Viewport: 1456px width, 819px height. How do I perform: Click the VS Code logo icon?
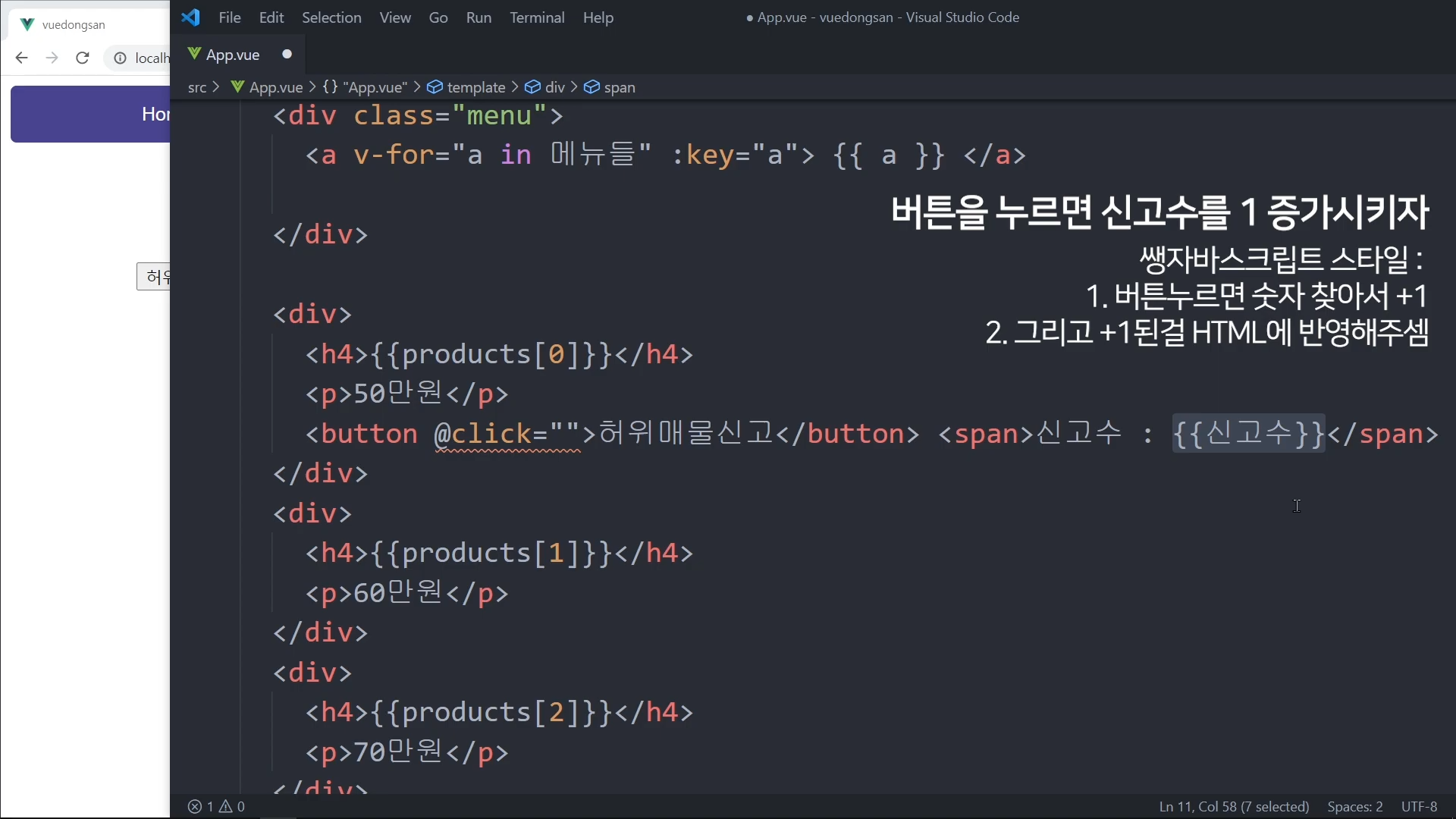coord(190,17)
